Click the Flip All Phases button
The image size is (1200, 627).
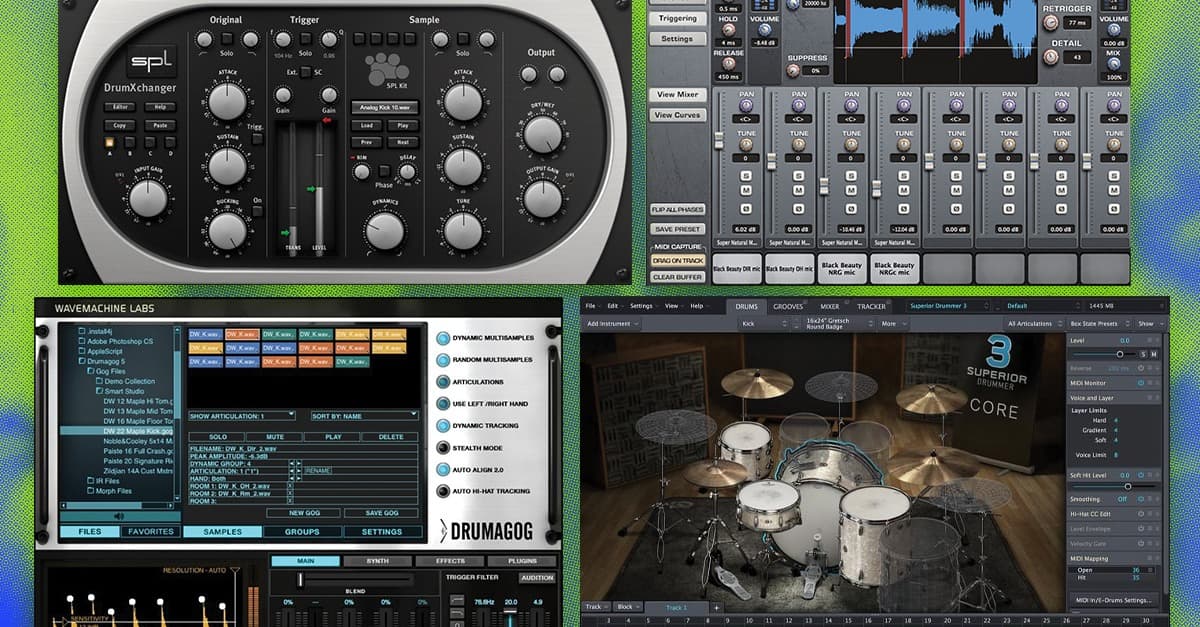[x=678, y=209]
